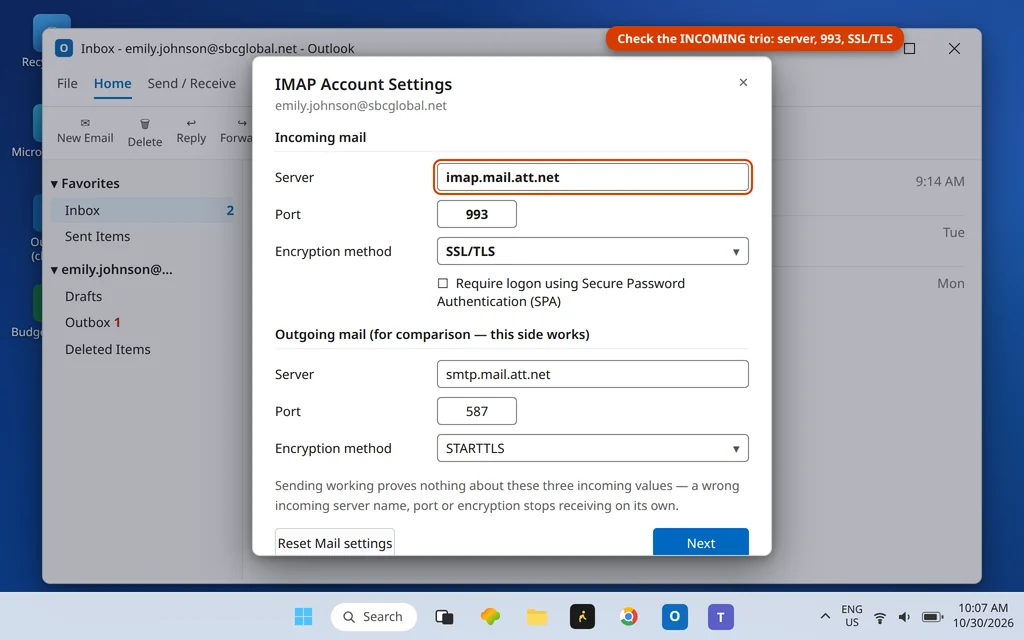The height and width of the screenshot is (640, 1024).
Task: Open the Send / Receive tab
Action: [191, 84]
